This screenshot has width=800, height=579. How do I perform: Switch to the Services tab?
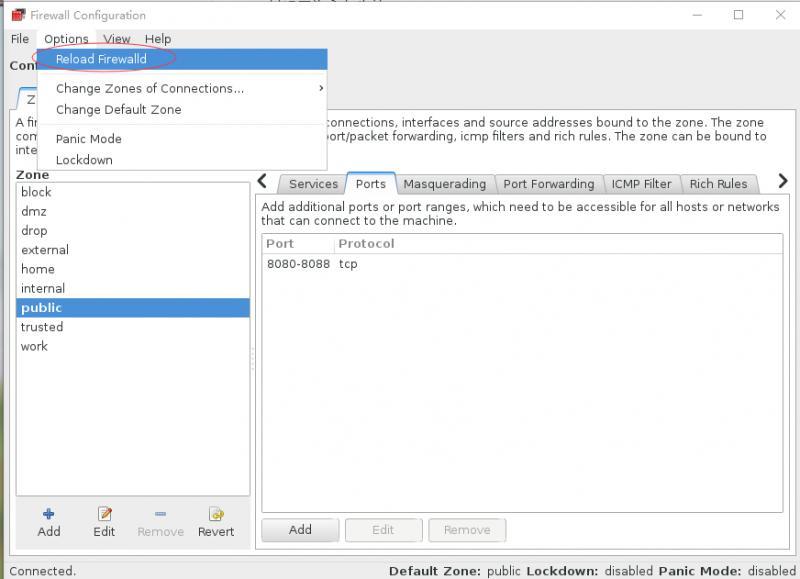pos(313,184)
